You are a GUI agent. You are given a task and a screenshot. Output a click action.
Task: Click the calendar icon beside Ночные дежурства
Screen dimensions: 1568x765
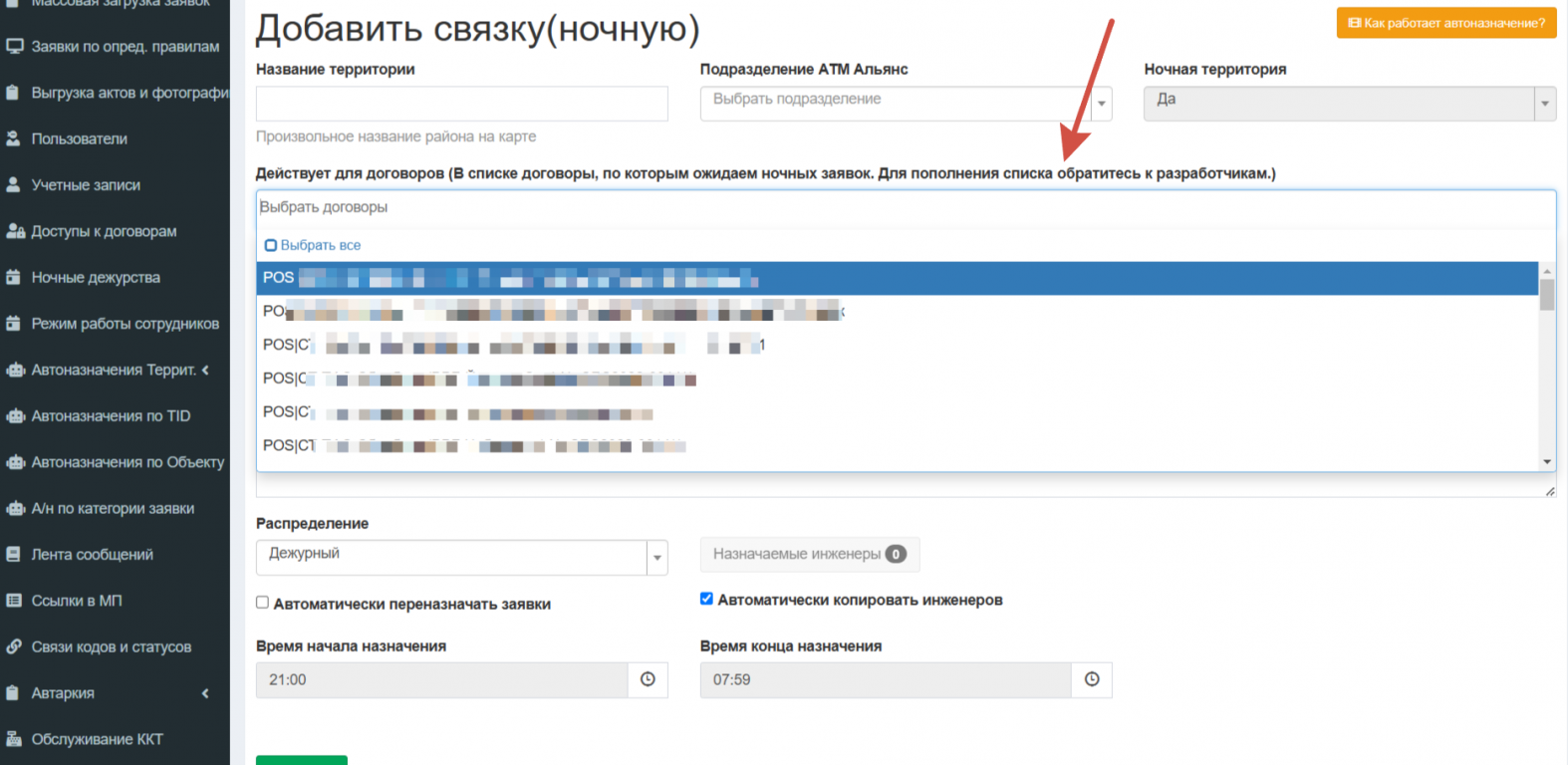coord(14,278)
